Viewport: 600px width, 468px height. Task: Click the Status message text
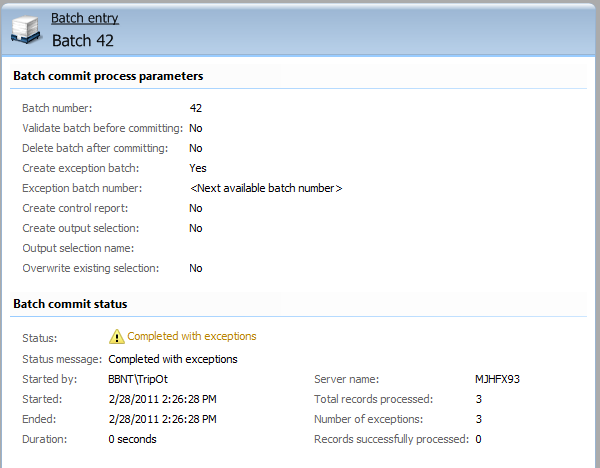point(173,359)
